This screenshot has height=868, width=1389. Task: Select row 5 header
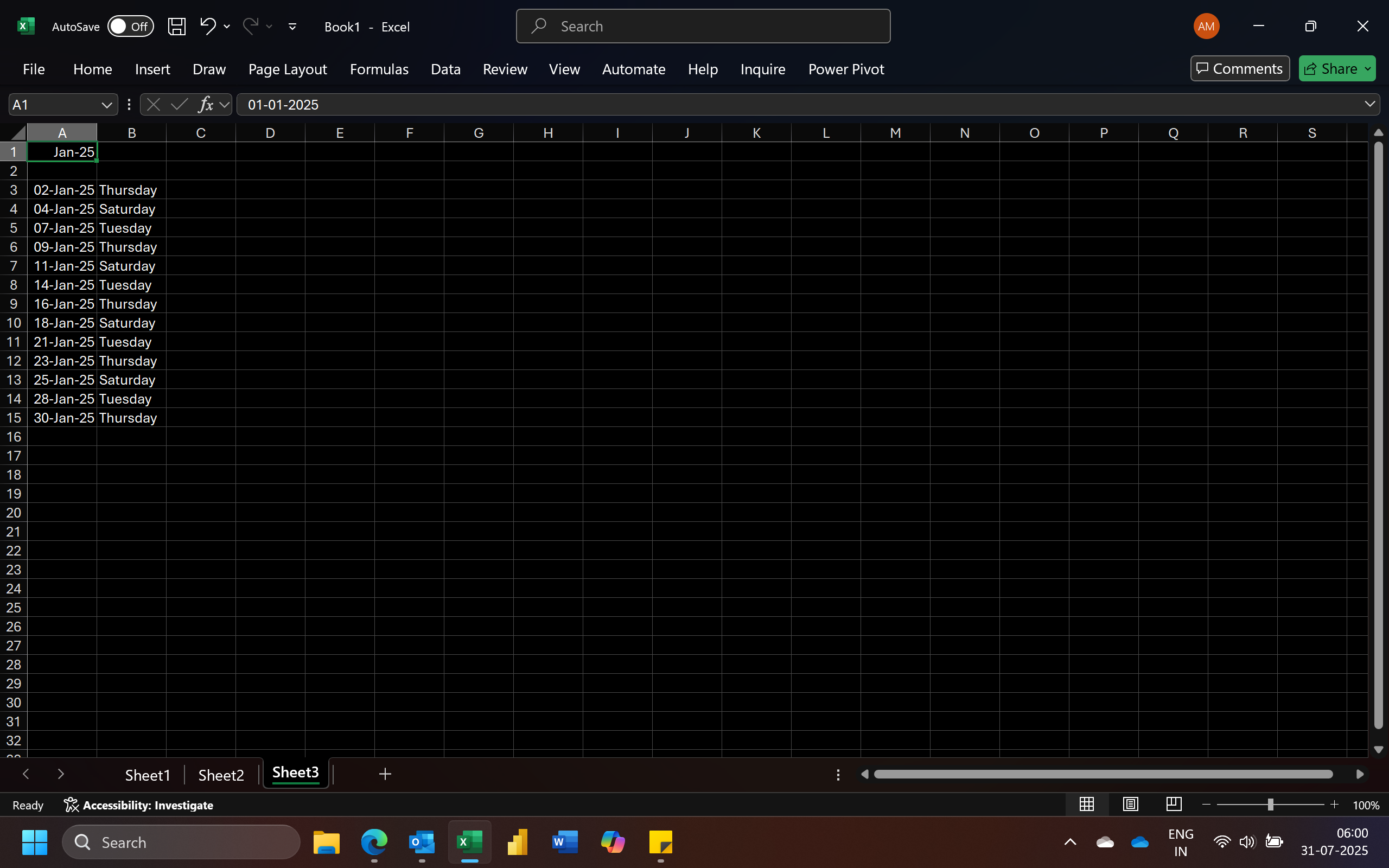13,228
